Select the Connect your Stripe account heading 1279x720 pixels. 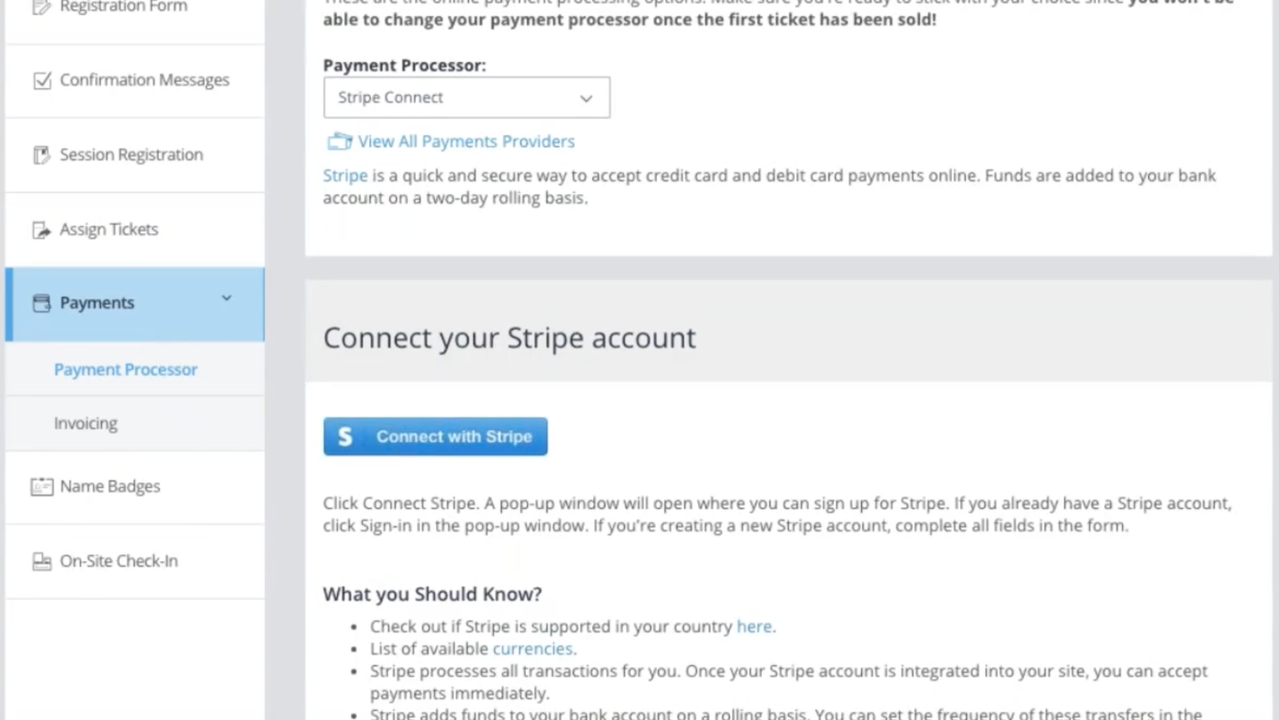point(509,337)
